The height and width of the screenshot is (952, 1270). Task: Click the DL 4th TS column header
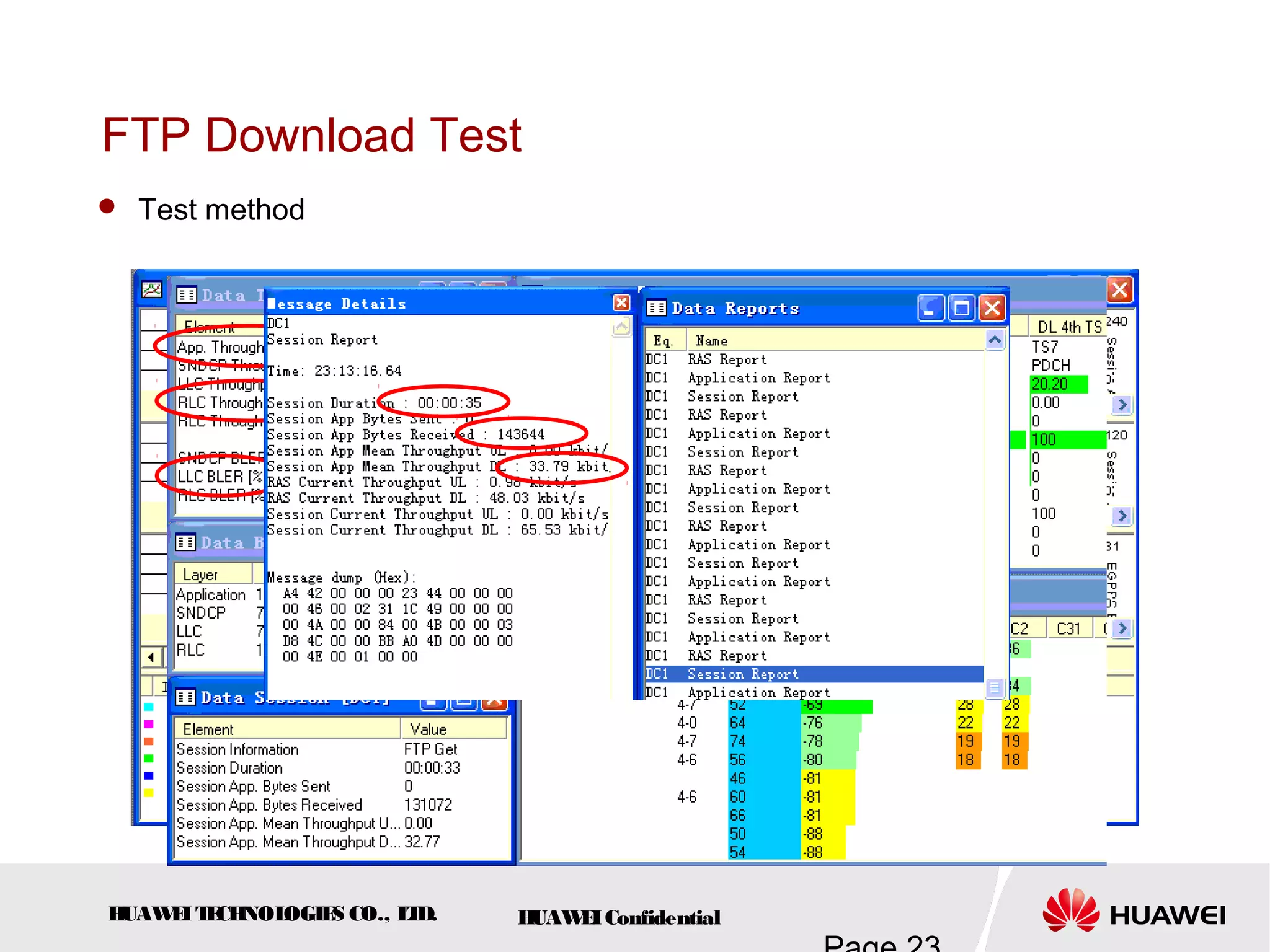(x=1068, y=327)
